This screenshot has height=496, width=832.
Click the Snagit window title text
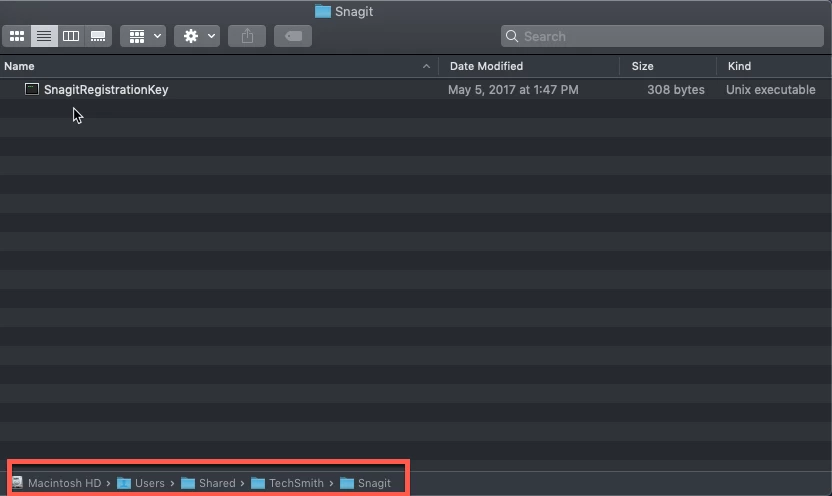354,12
